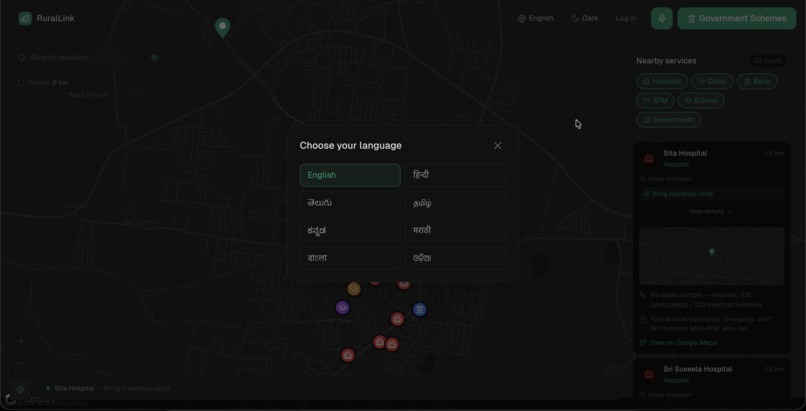
Task: Click the Choose your language heading
Action: pyautogui.click(x=351, y=145)
